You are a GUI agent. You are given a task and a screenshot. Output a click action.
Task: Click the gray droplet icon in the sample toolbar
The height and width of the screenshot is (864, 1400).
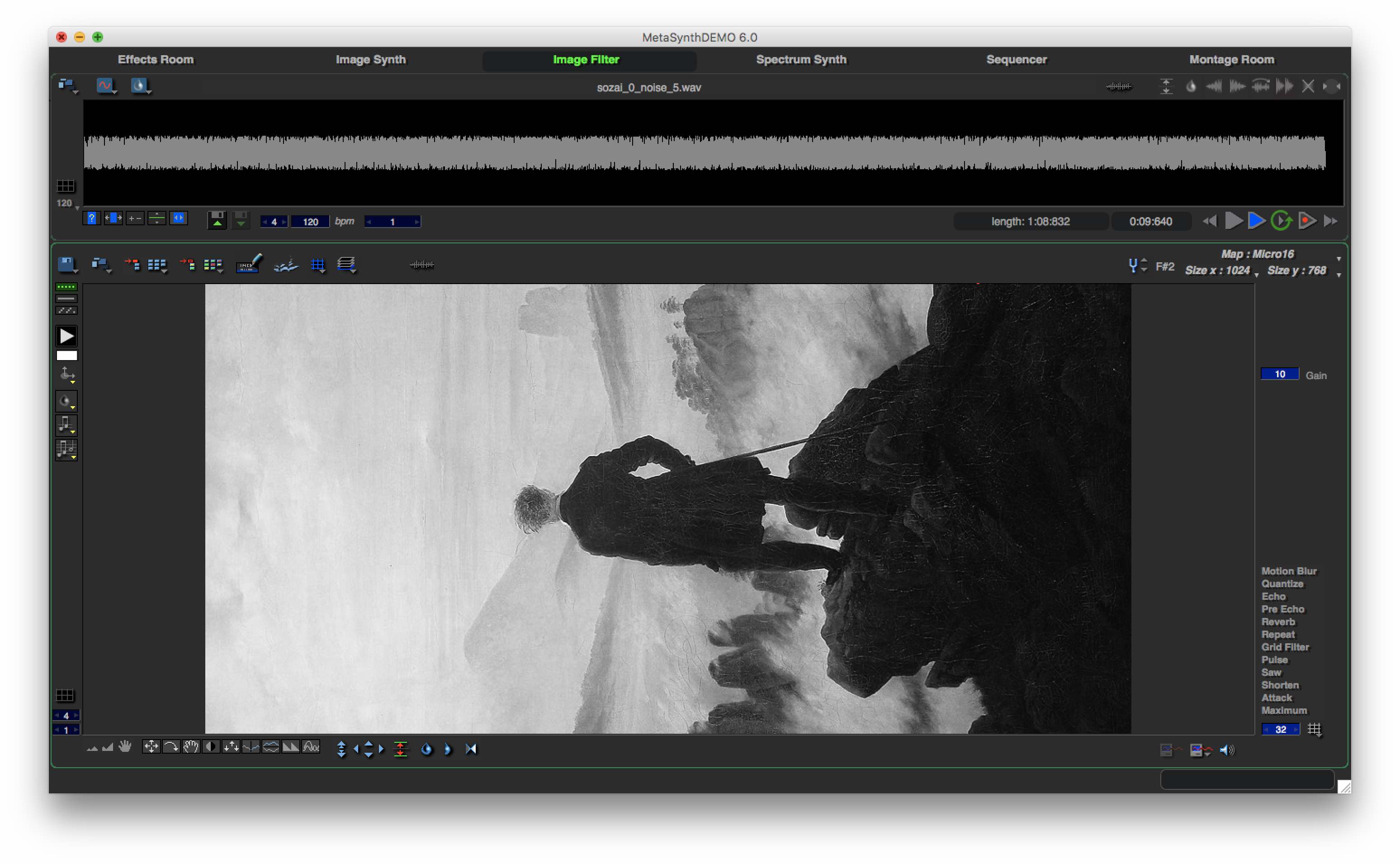tap(1191, 86)
